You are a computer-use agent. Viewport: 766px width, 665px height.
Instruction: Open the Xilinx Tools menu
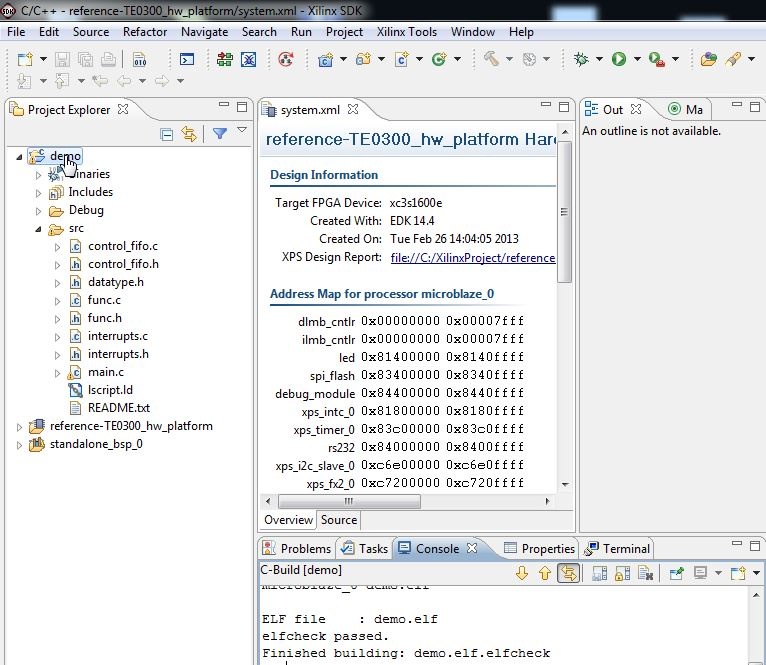coord(406,32)
